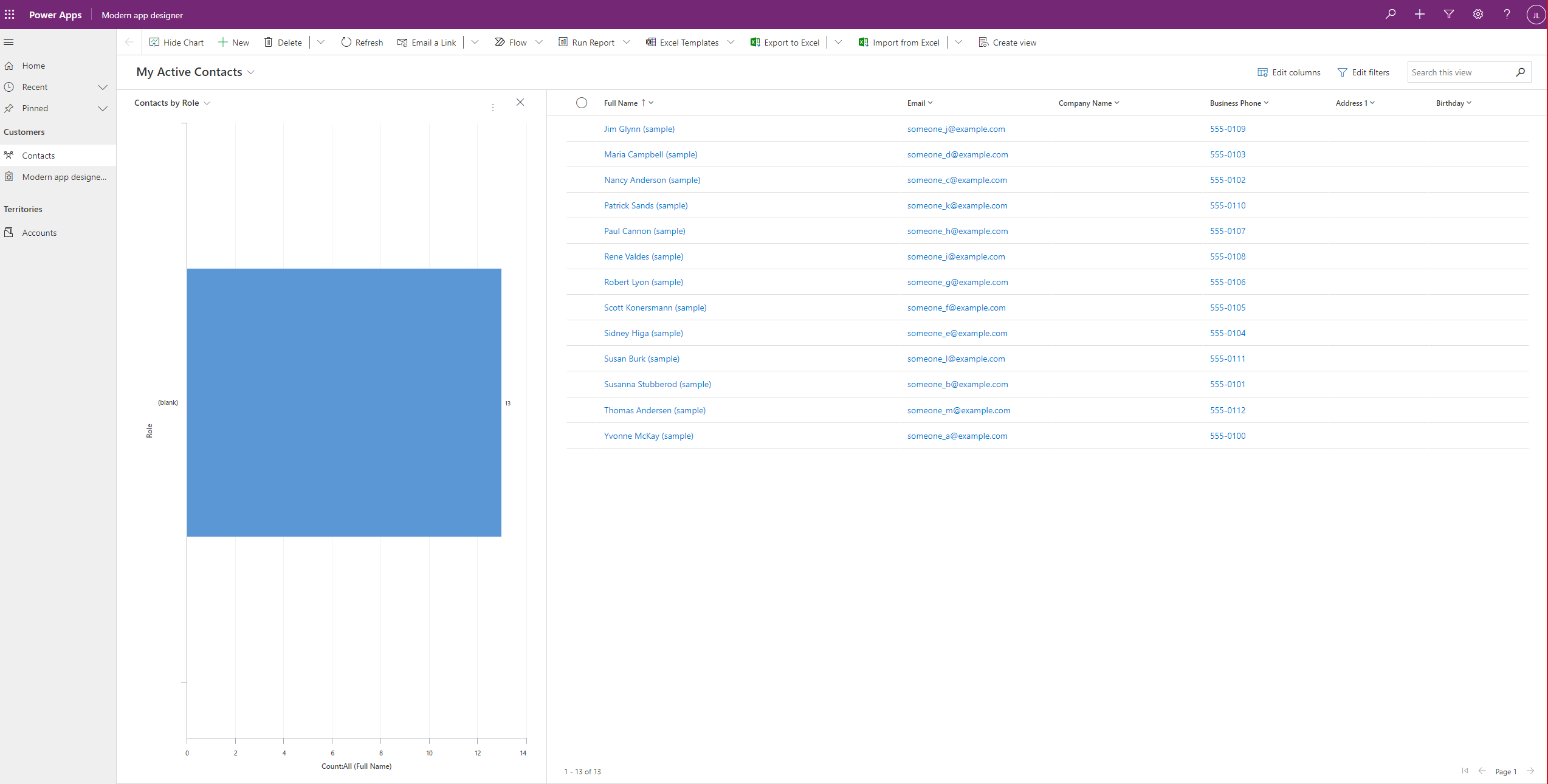Click the Import from Excel icon
Viewport: 1548px width, 784px height.
pos(862,42)
